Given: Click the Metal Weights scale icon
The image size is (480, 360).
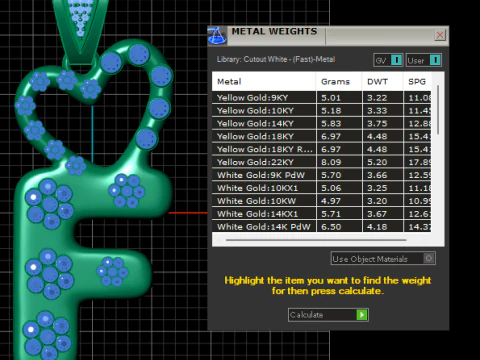Looking at the screenshot, I should tap(217, 36).
